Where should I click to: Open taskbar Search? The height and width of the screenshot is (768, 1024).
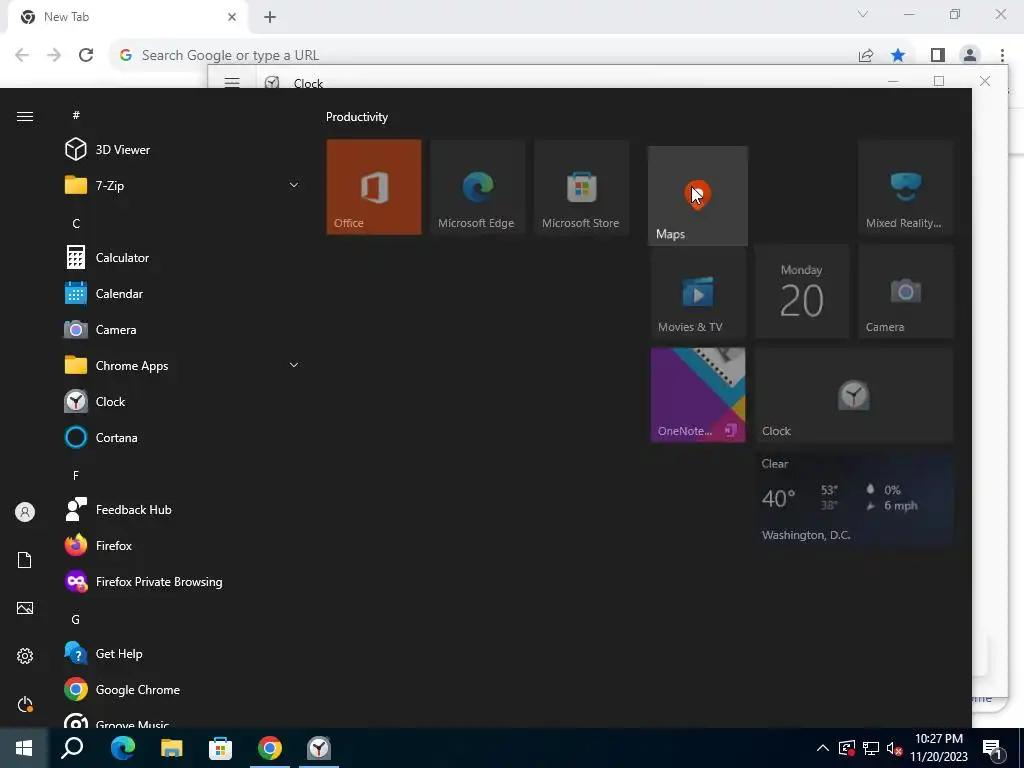tap(72, 748)
